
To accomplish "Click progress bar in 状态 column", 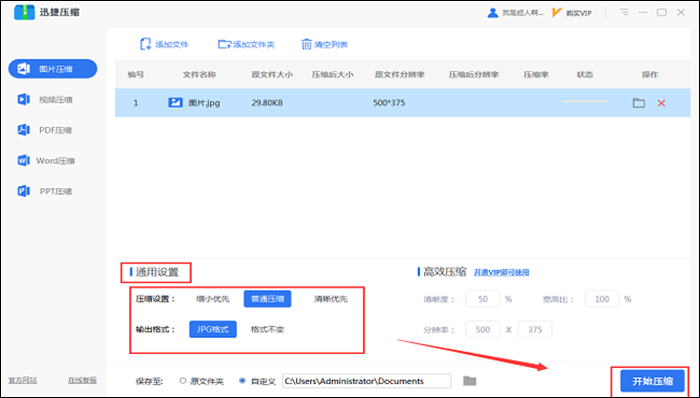I will click(585, 102).
